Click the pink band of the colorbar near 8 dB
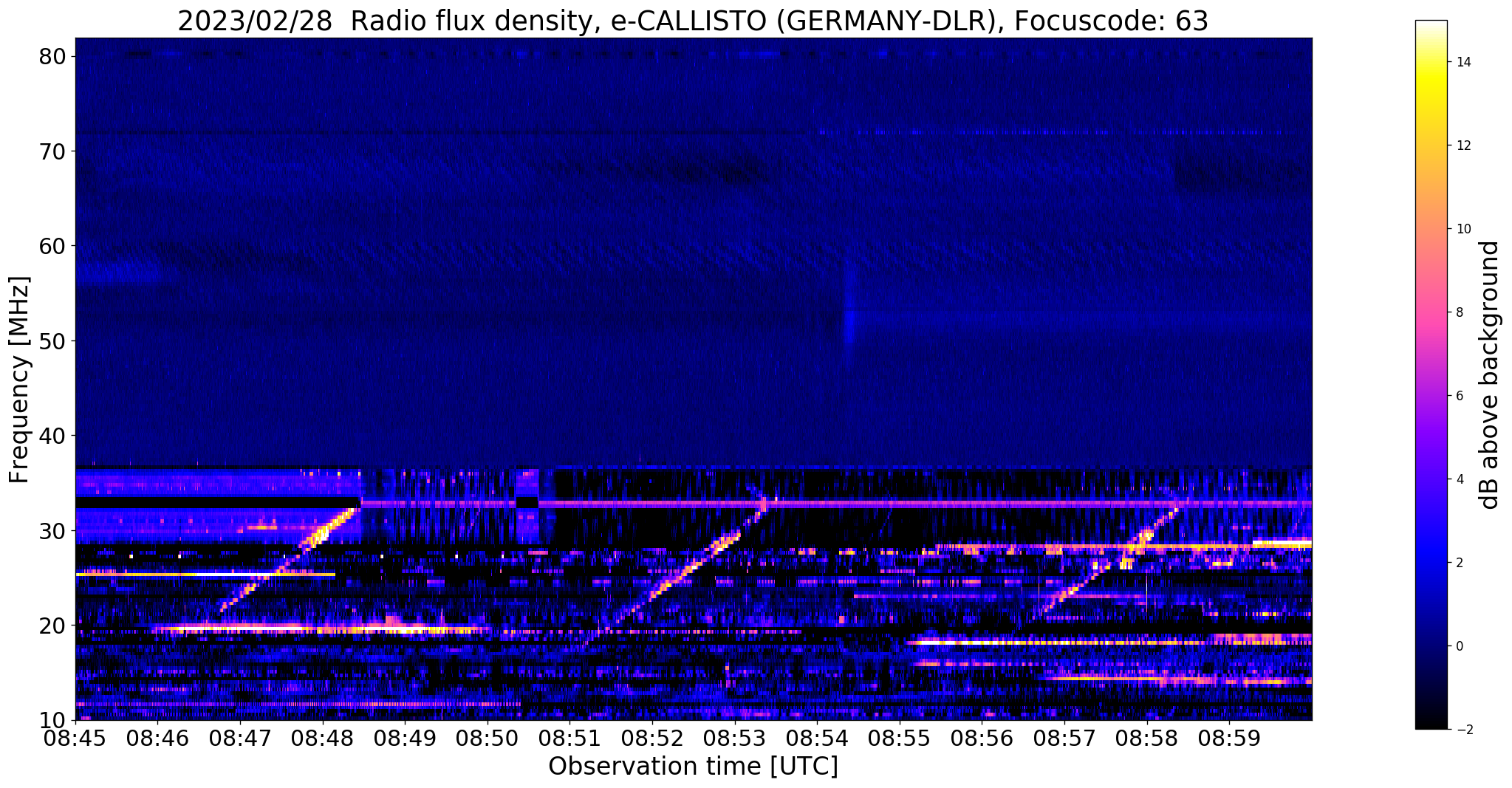 1431,312
